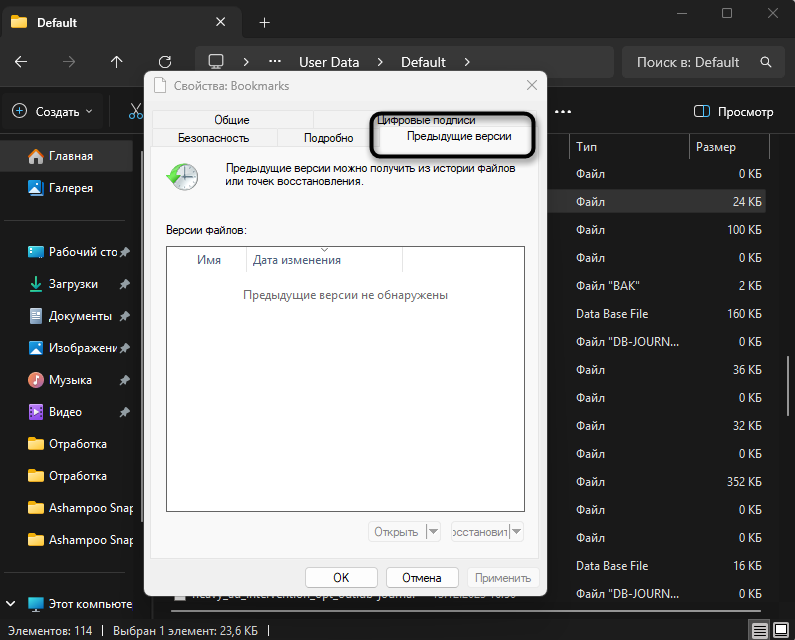Toggle the Просмотр preview pane
The width and height of the screenshot is (795, 640).
733,112
